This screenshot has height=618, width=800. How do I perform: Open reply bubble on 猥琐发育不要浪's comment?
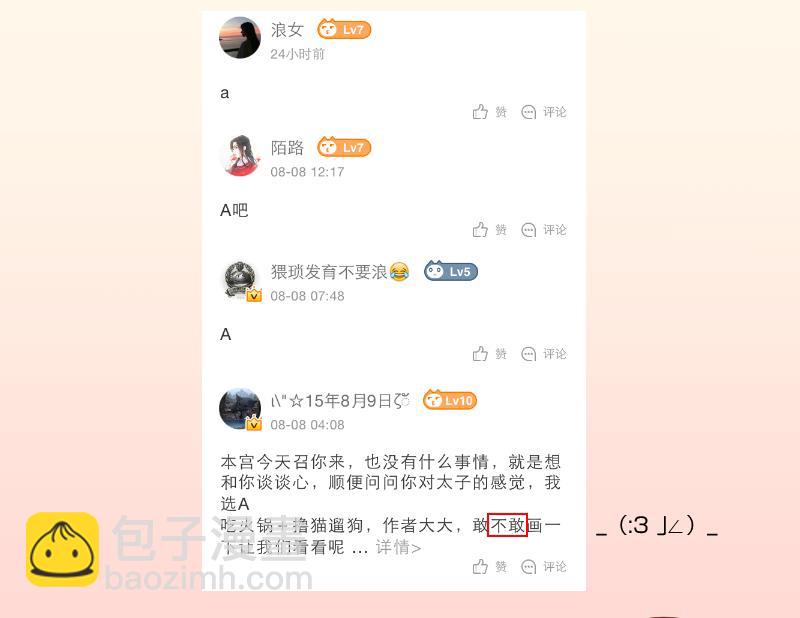544,354
